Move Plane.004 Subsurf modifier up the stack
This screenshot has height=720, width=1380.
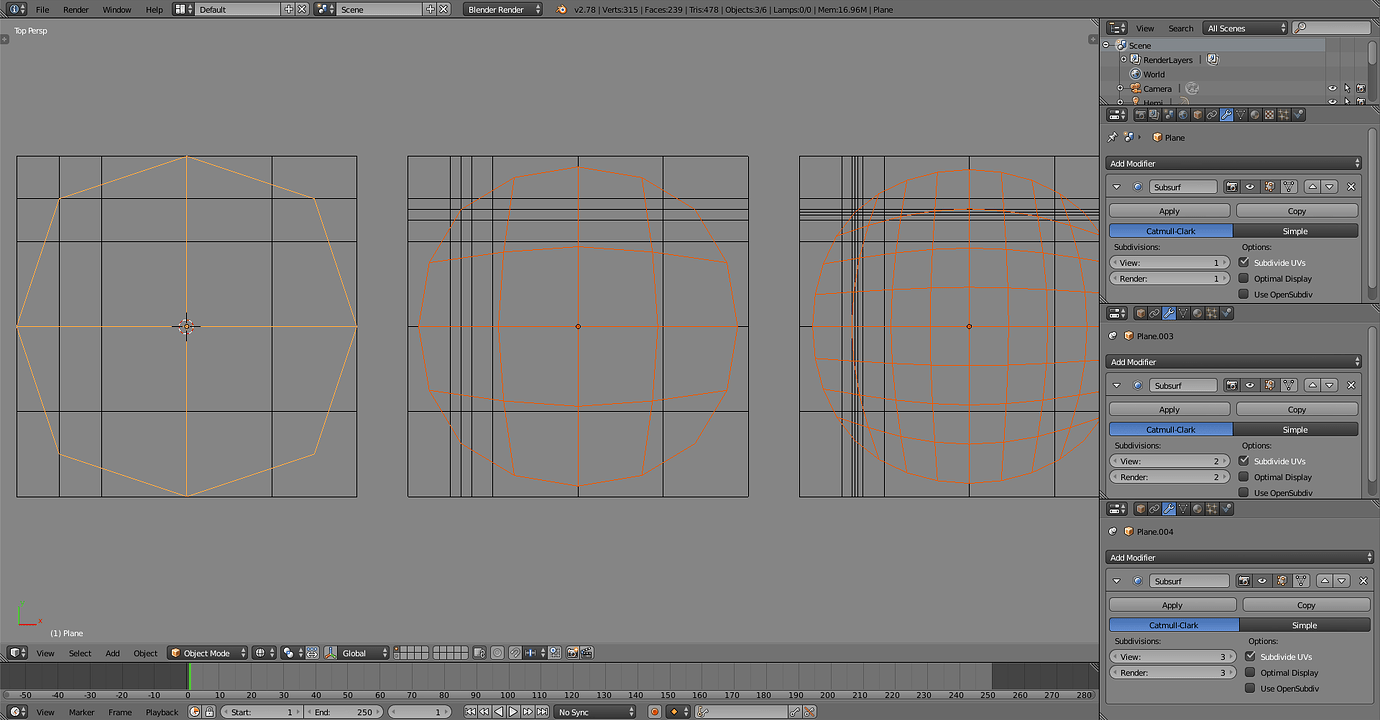pos(1325,581)
